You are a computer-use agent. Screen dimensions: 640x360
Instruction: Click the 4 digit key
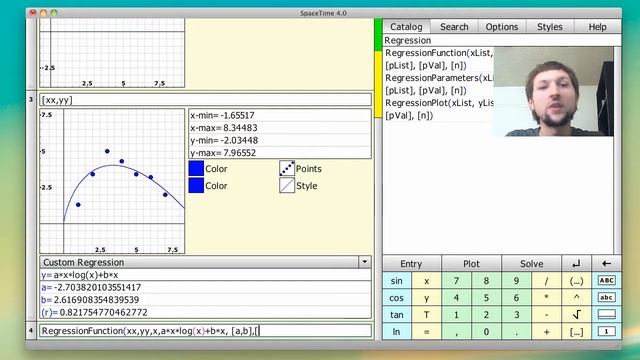[456, 298]
